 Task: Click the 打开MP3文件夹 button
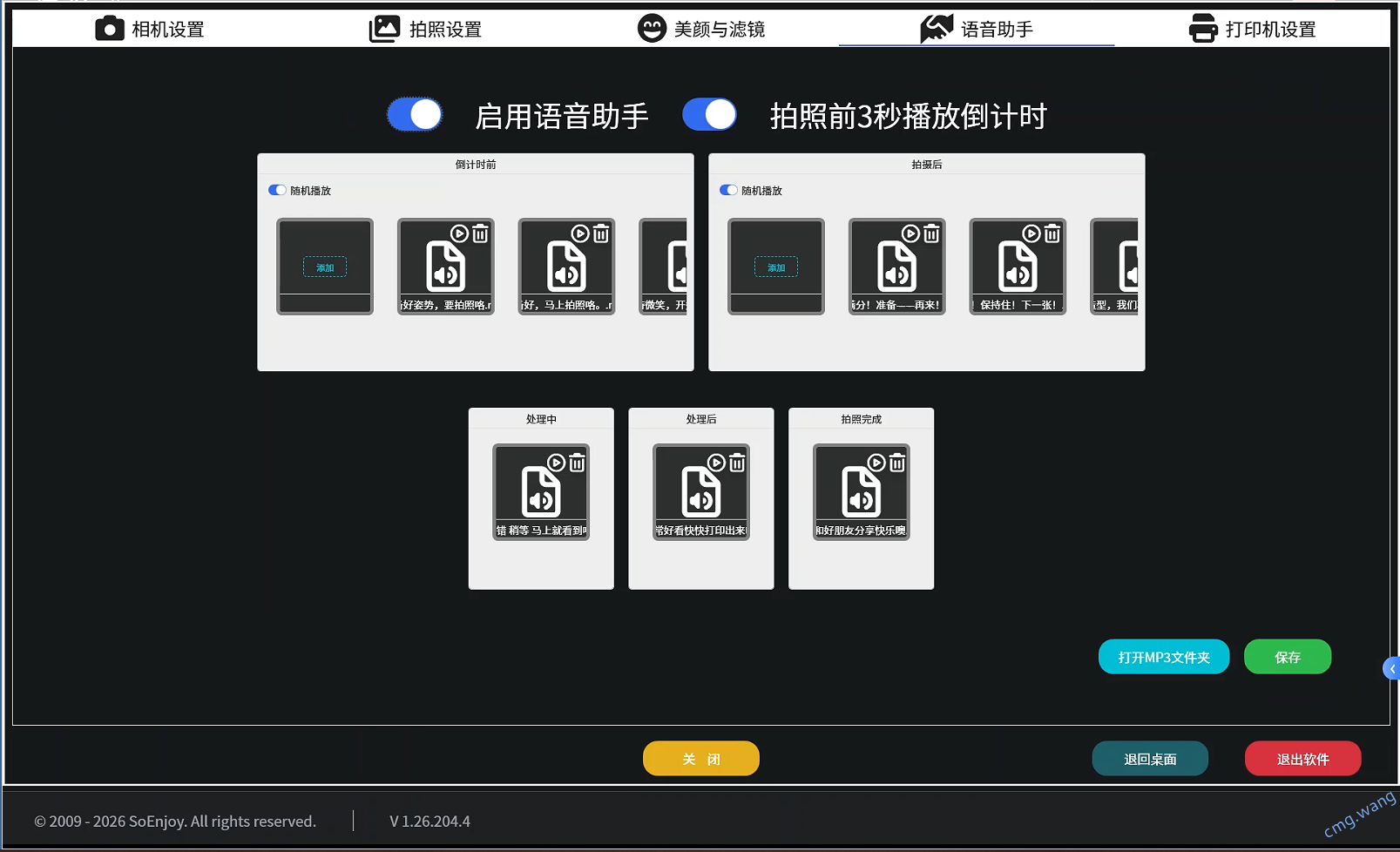click(x=1163, y=657)
